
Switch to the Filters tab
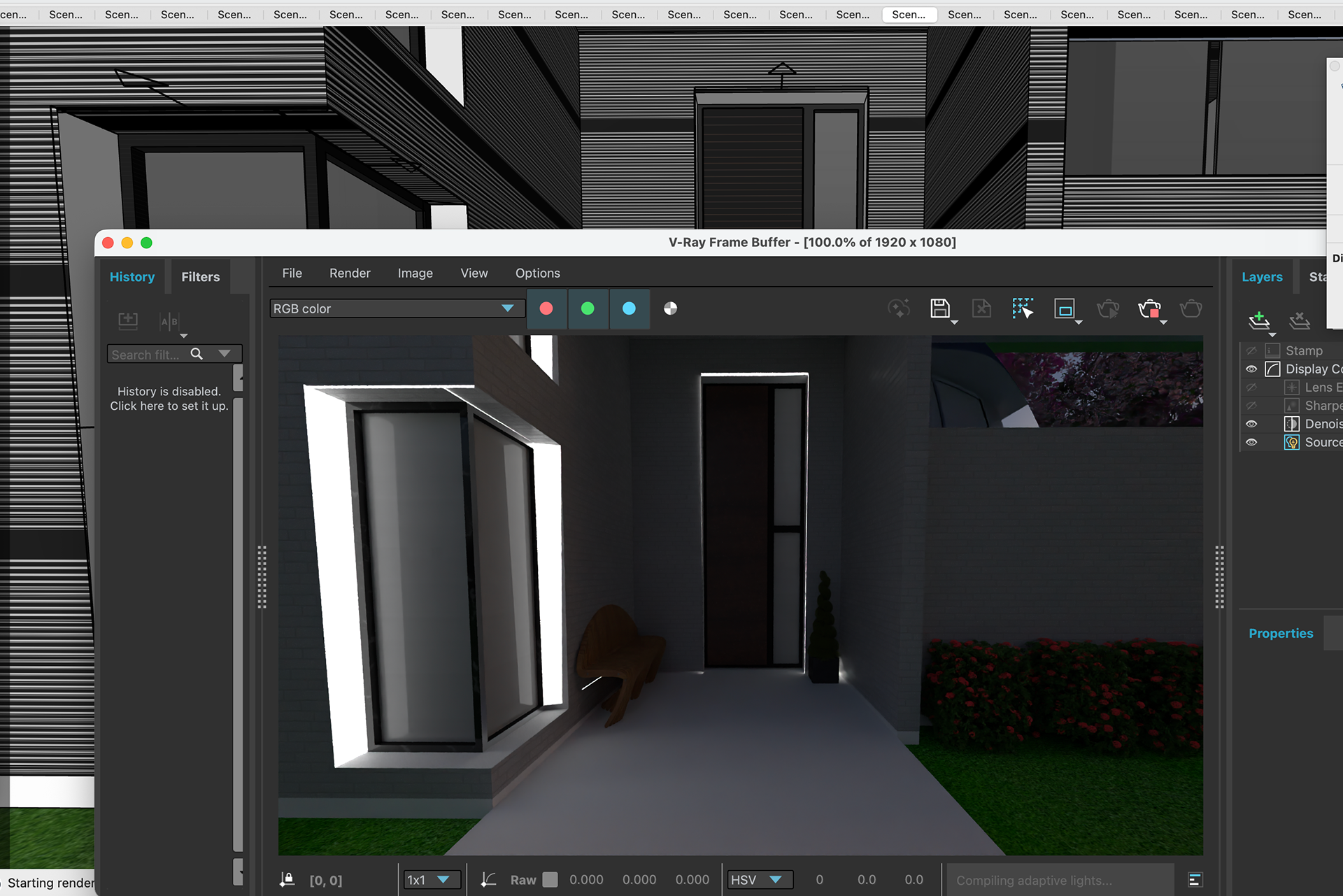[x=200, y=277]
